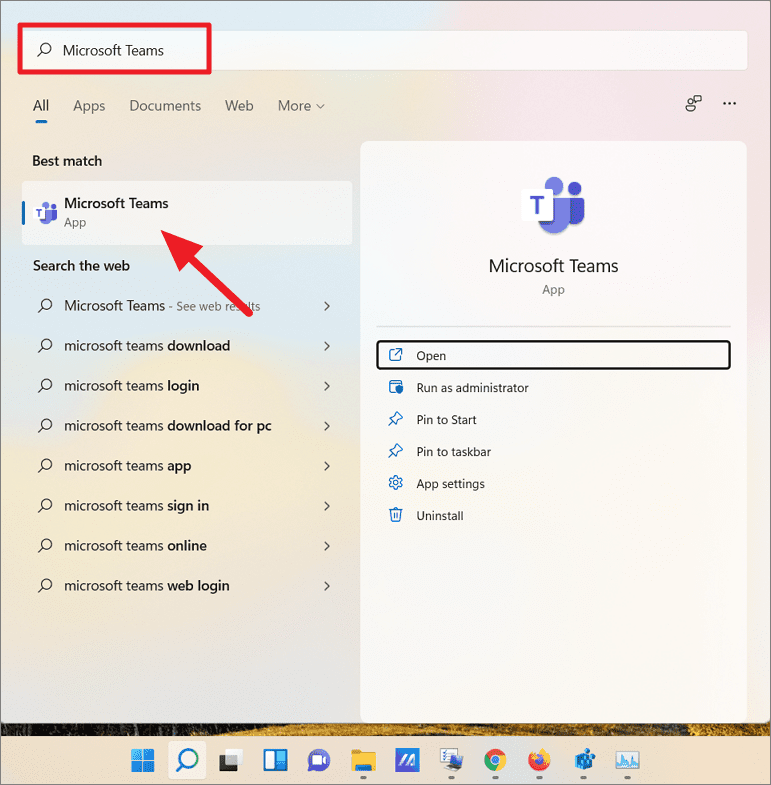Click the trash icon for Uninstall
The image size is (771, 785).
(x=396, y=515)
